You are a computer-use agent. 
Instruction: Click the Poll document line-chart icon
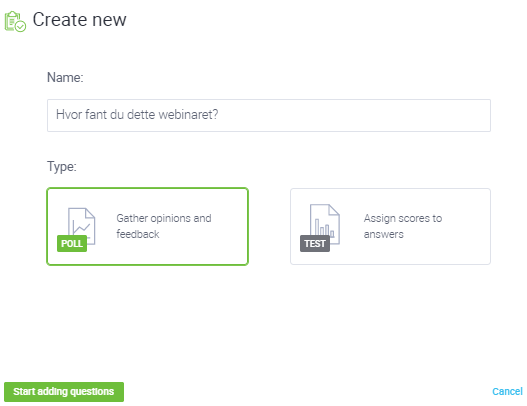[x=82, y=226]
